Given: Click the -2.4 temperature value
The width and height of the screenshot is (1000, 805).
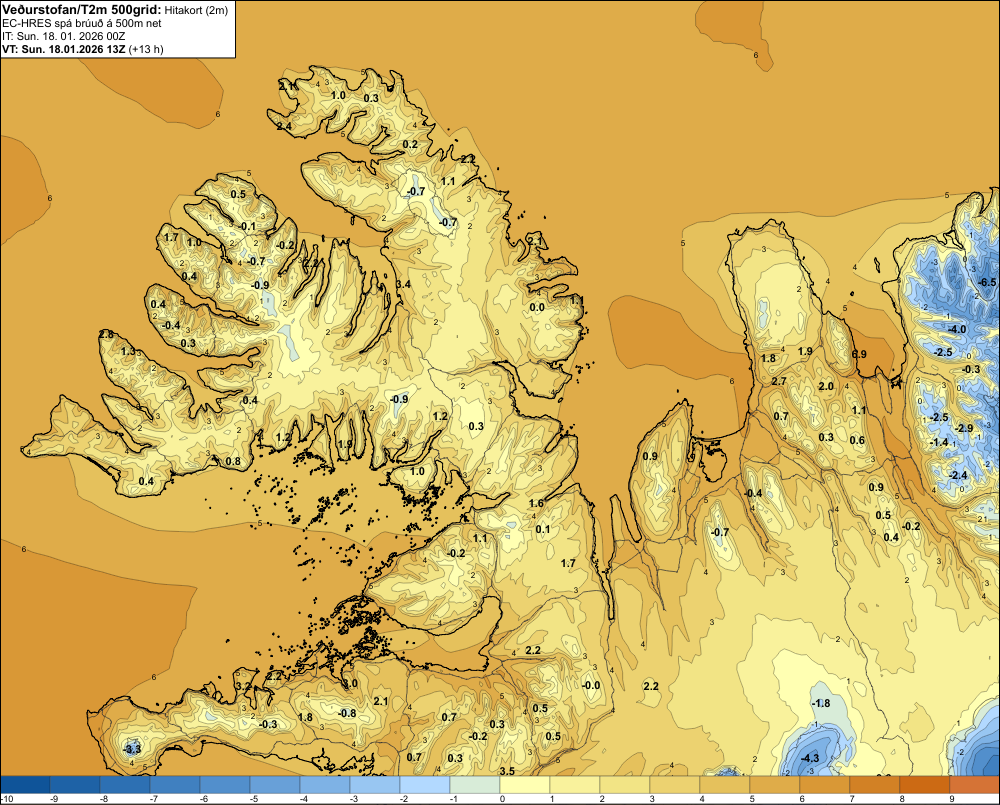Looking at the screenshot, I should [958, 475].
